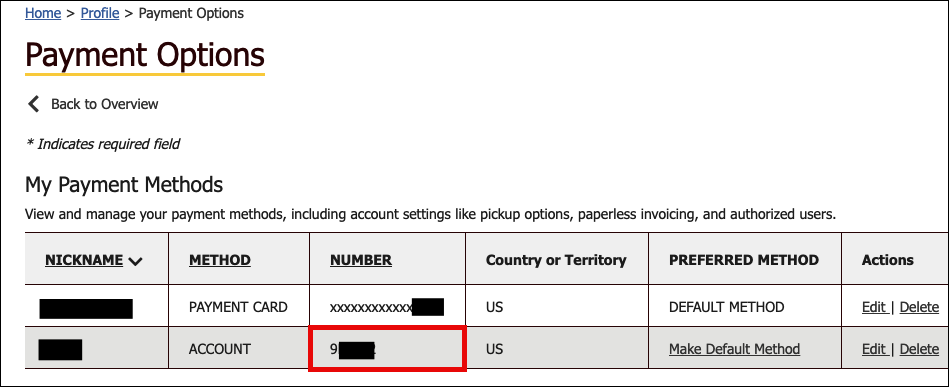Delete the ACCOUNT payment method
949x387 pixels.
tap(919, 349)
